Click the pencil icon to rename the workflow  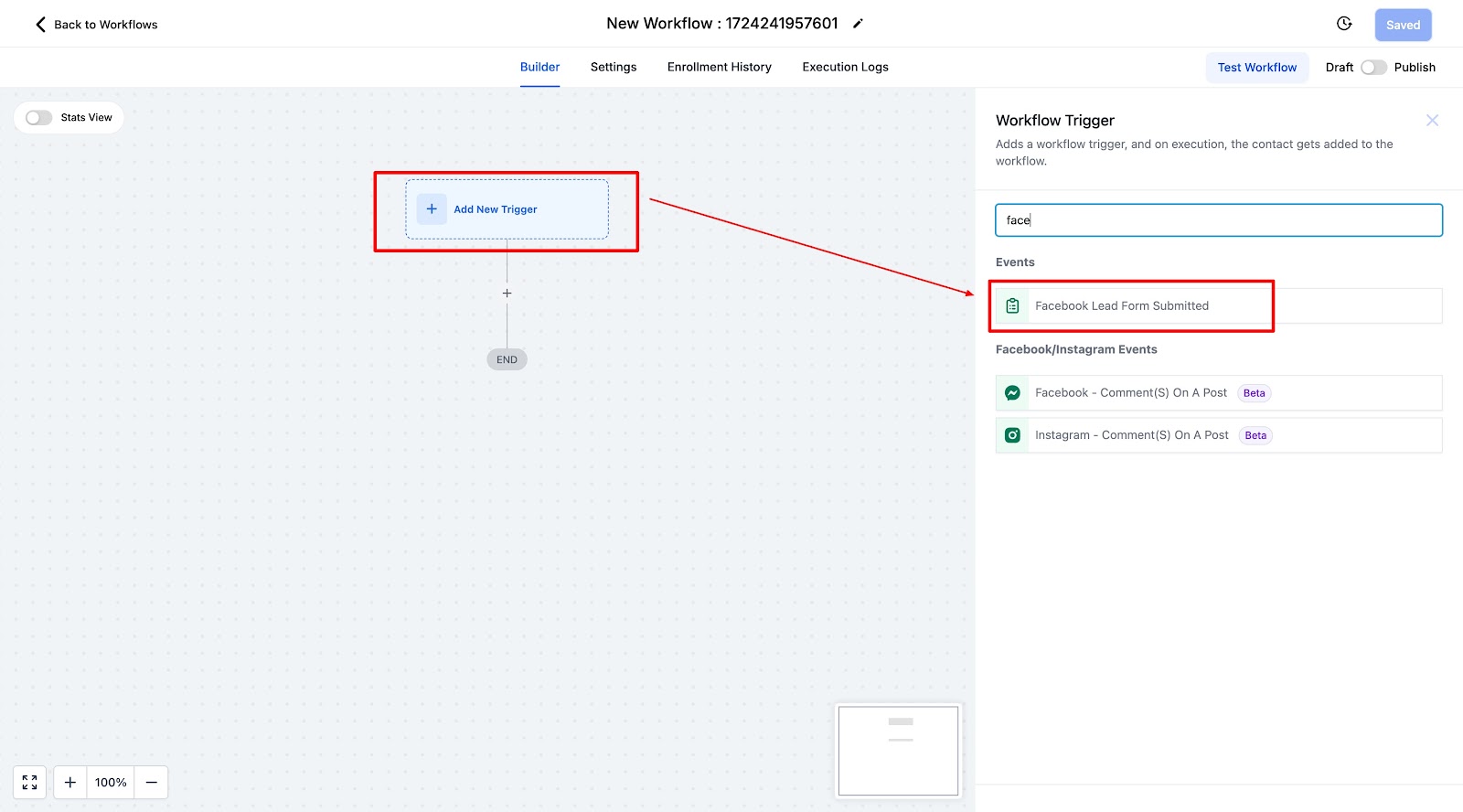[858, 24]
